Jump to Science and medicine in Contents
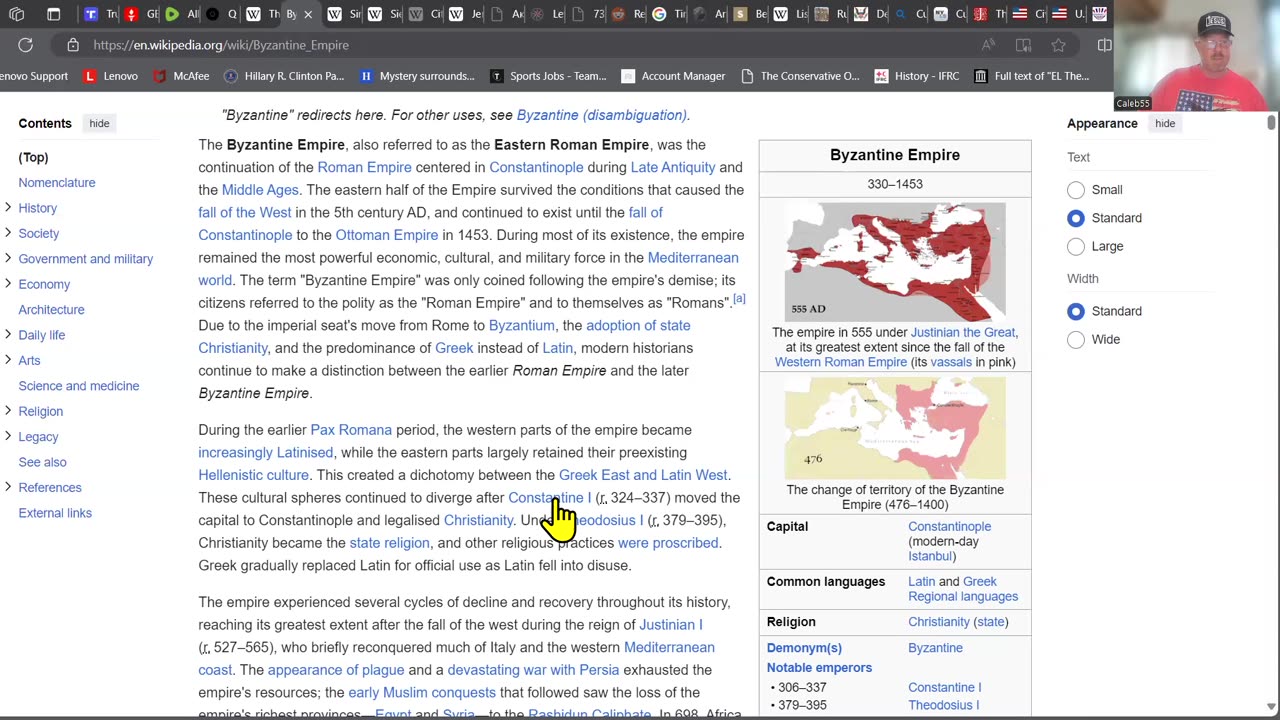The width and height of the screenshot is (1280, 720). pos(79,385)
